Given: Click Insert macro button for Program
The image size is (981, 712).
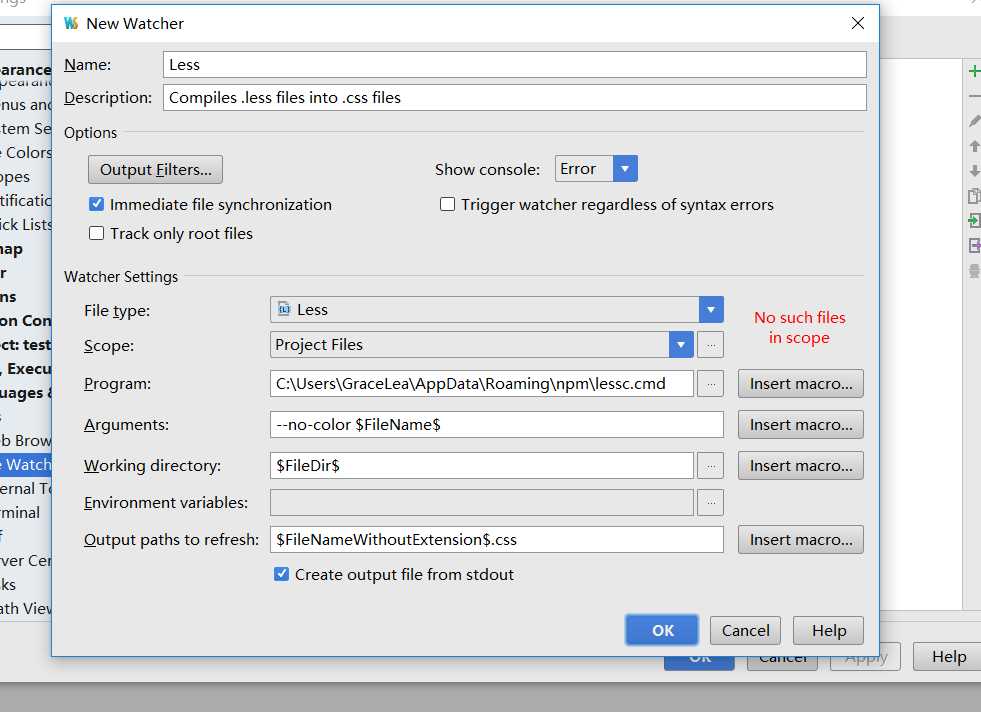Looking at the screenshot, I should (800, 384).
